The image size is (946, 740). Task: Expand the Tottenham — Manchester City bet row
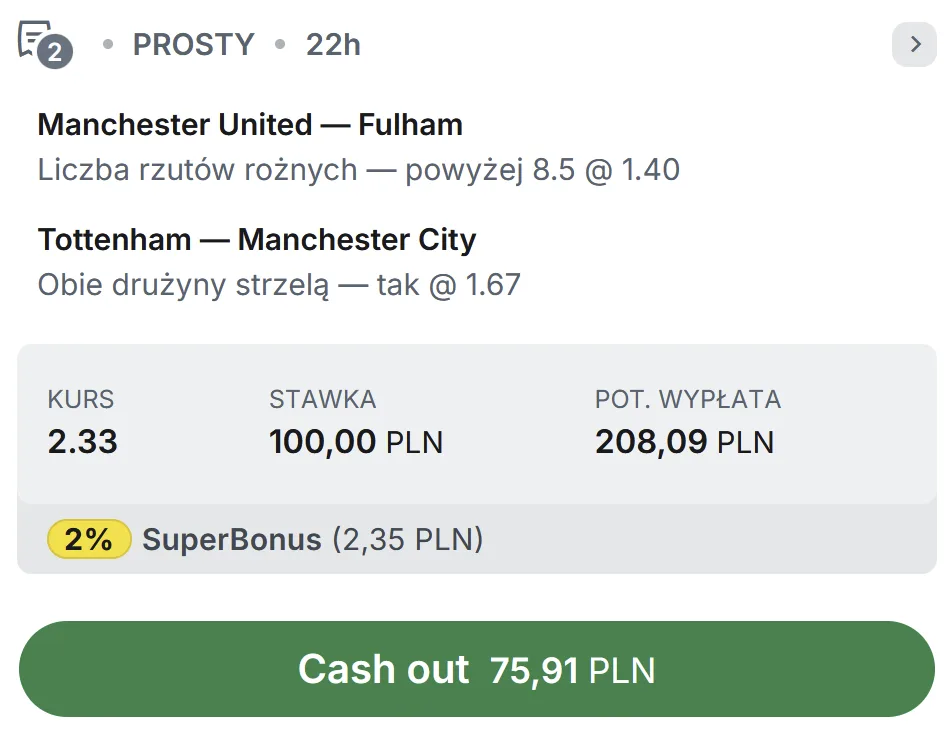(256, 239)
